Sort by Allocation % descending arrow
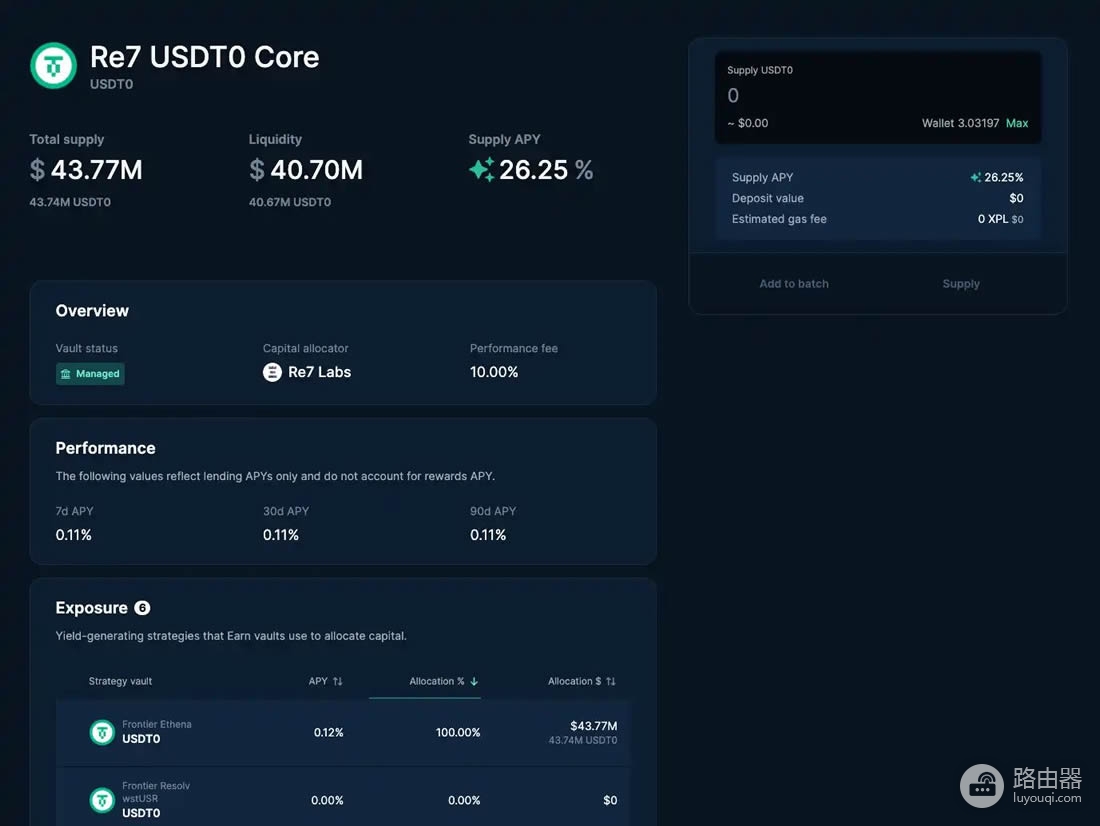This screenshot has width=1100, height=826. pos(474,681)
